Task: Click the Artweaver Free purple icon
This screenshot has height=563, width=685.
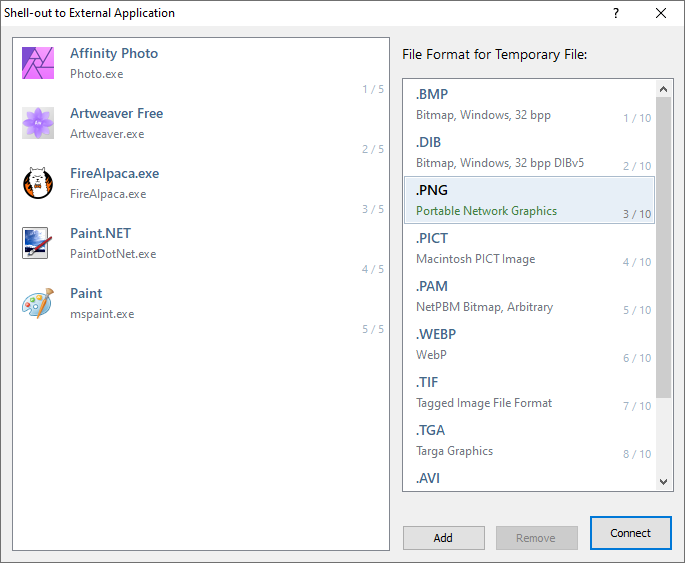Action: (x=37, y=123)
